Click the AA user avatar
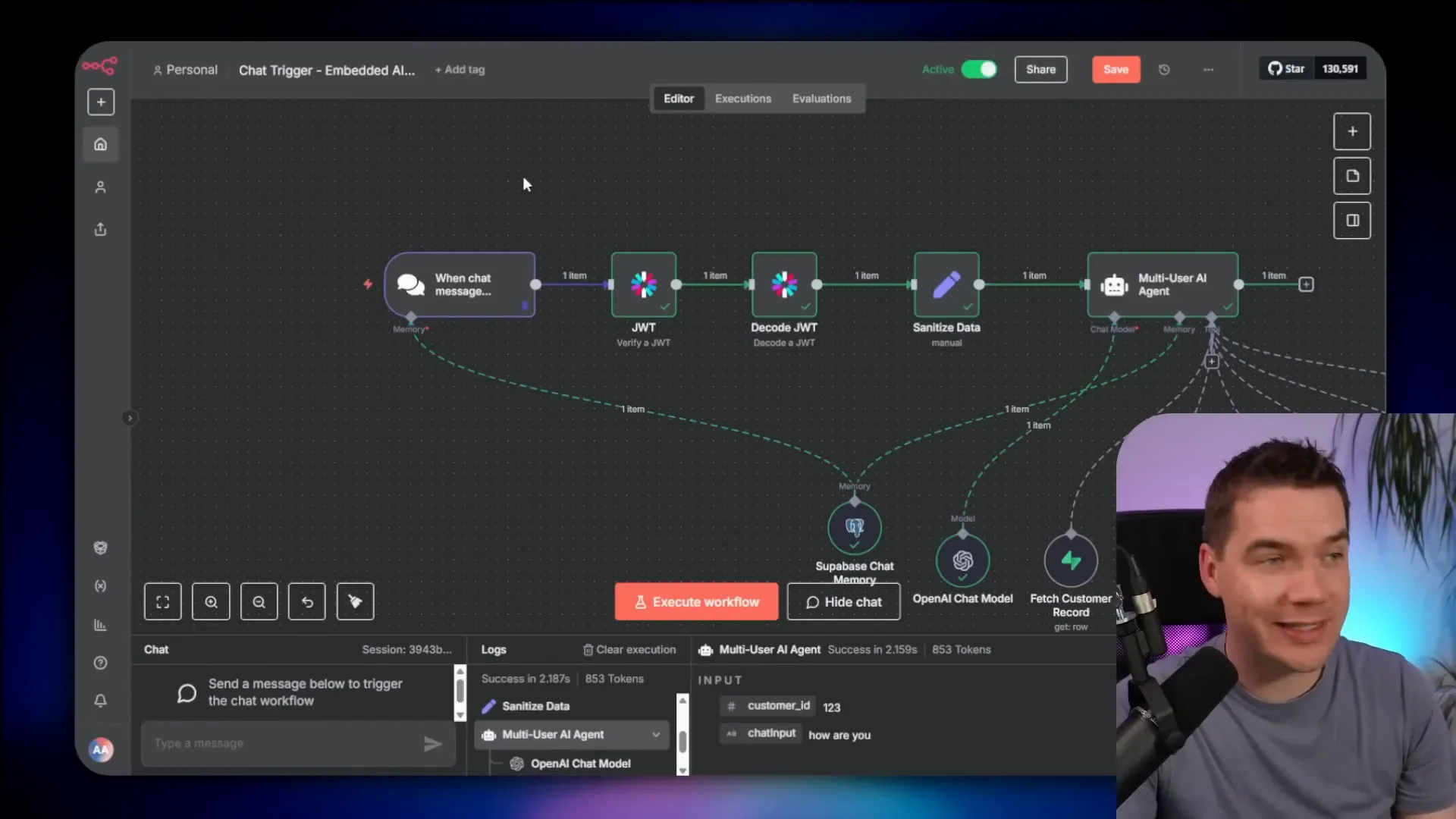The image size is (1456, 819). (x=100, y=749)
